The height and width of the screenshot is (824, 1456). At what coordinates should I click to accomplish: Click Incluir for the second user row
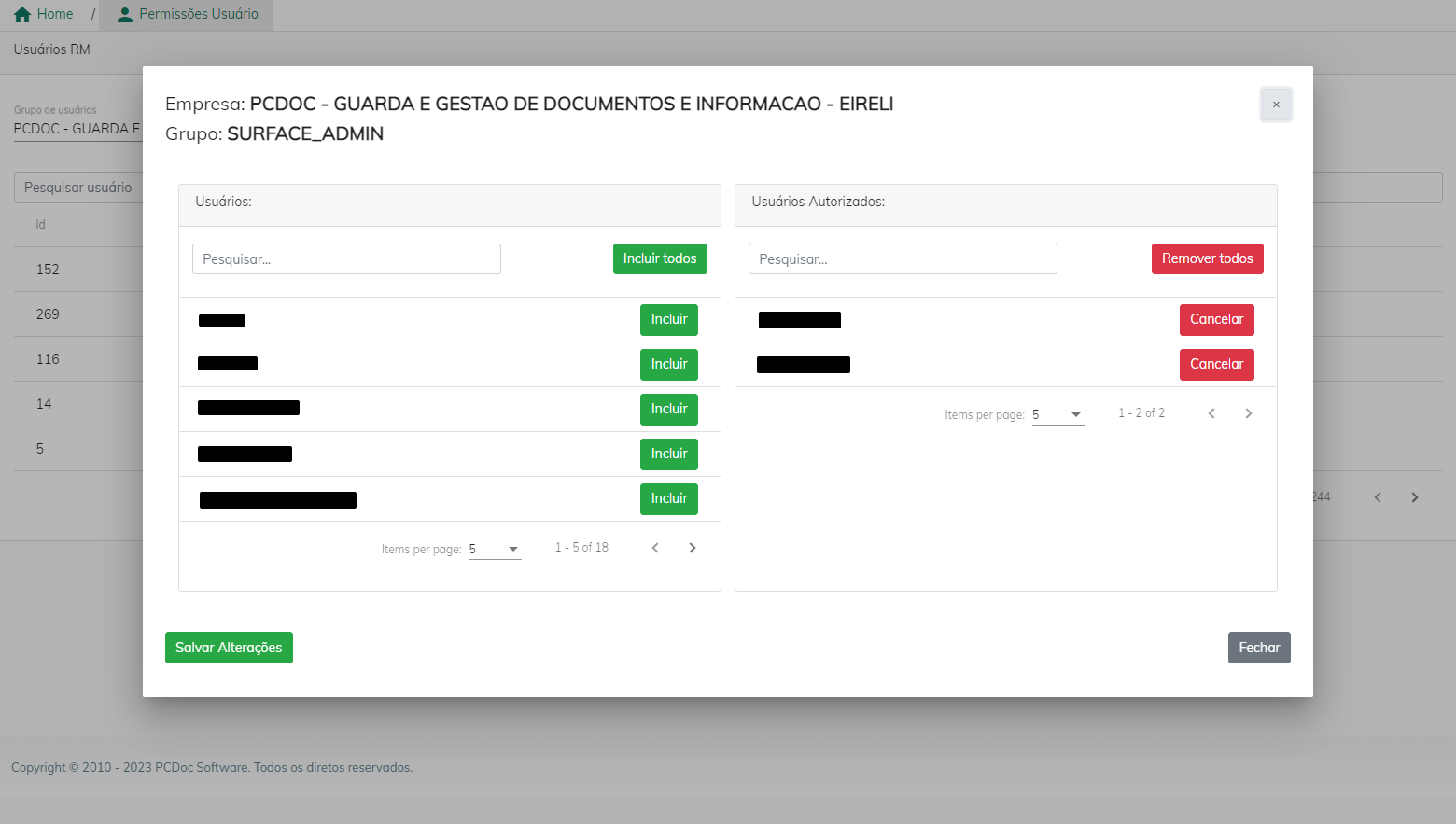(669, 364)
